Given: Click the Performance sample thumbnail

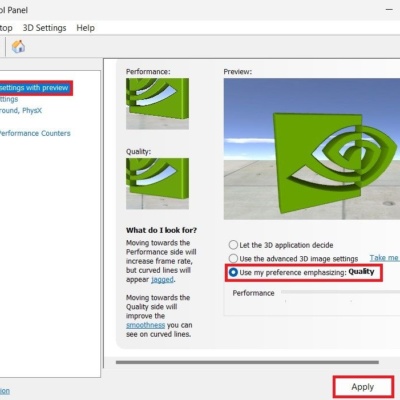Looking at the screenshot, I should (157, 103).
